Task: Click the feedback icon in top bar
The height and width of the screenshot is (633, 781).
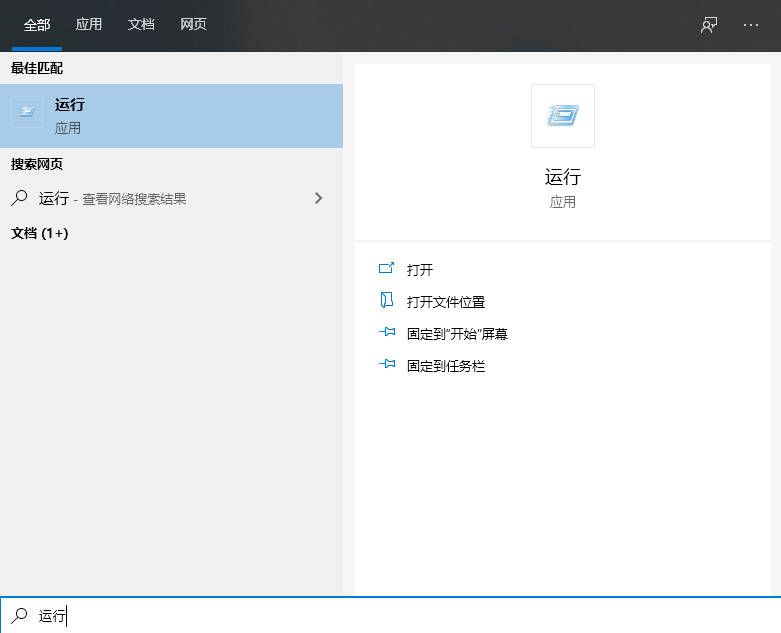Action: [x=709, y=25]
